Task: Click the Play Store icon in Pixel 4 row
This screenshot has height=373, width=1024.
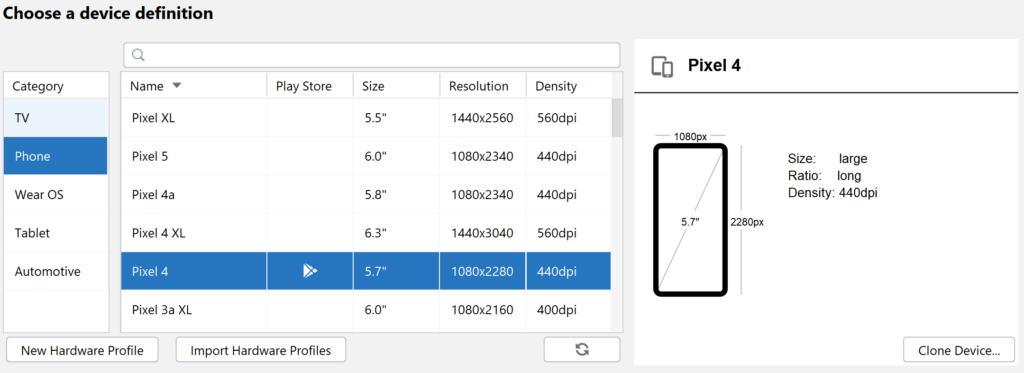Action: click(x=310, y=271)
